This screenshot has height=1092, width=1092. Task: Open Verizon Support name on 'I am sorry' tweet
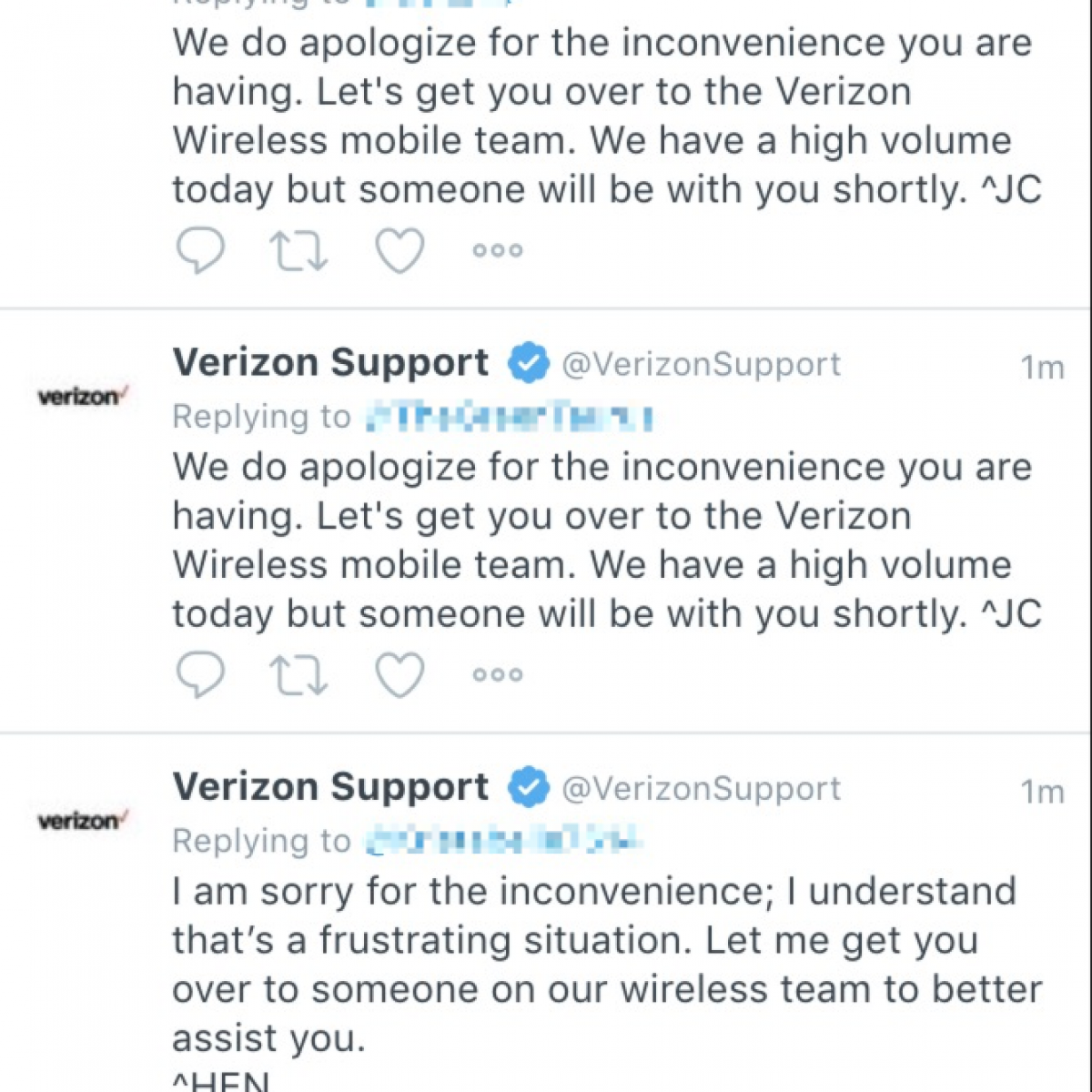(330, 787)
